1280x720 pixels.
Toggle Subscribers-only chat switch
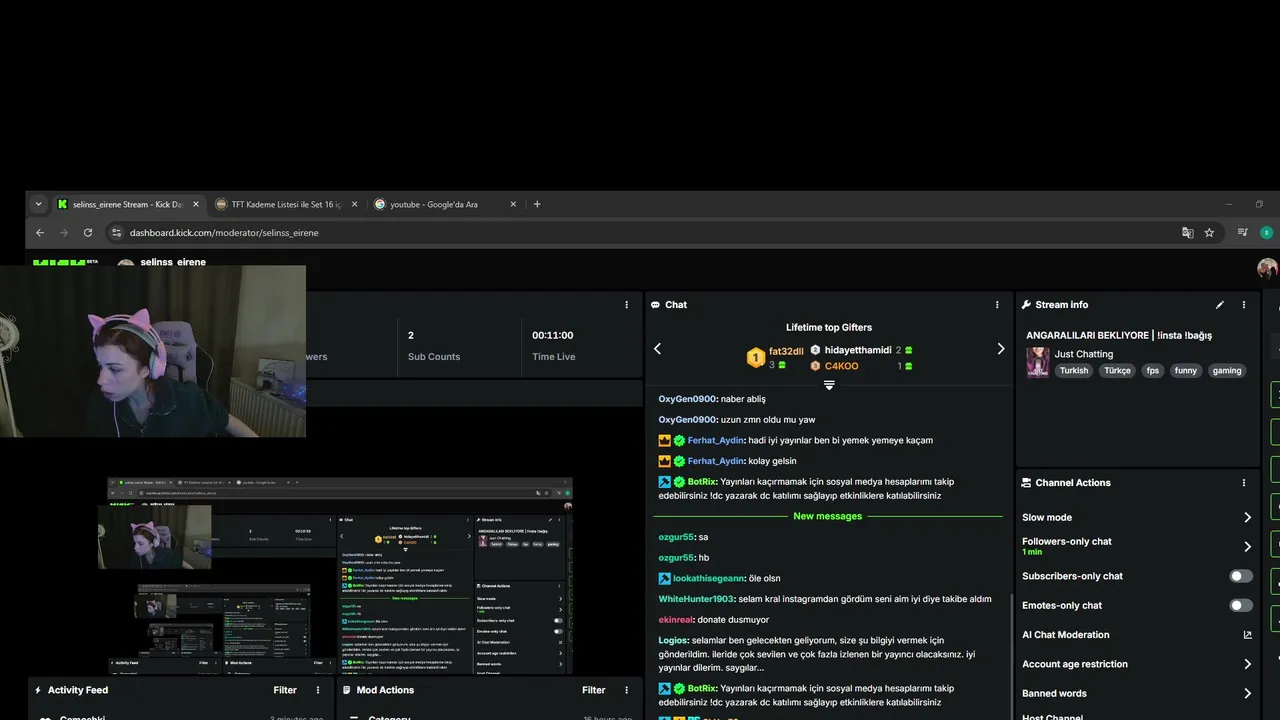(1240, 576)
